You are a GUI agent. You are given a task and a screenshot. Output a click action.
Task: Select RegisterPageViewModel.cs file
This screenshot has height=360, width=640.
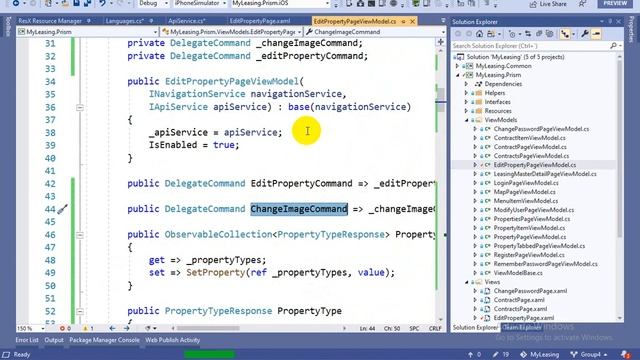(x=529, y=255)
